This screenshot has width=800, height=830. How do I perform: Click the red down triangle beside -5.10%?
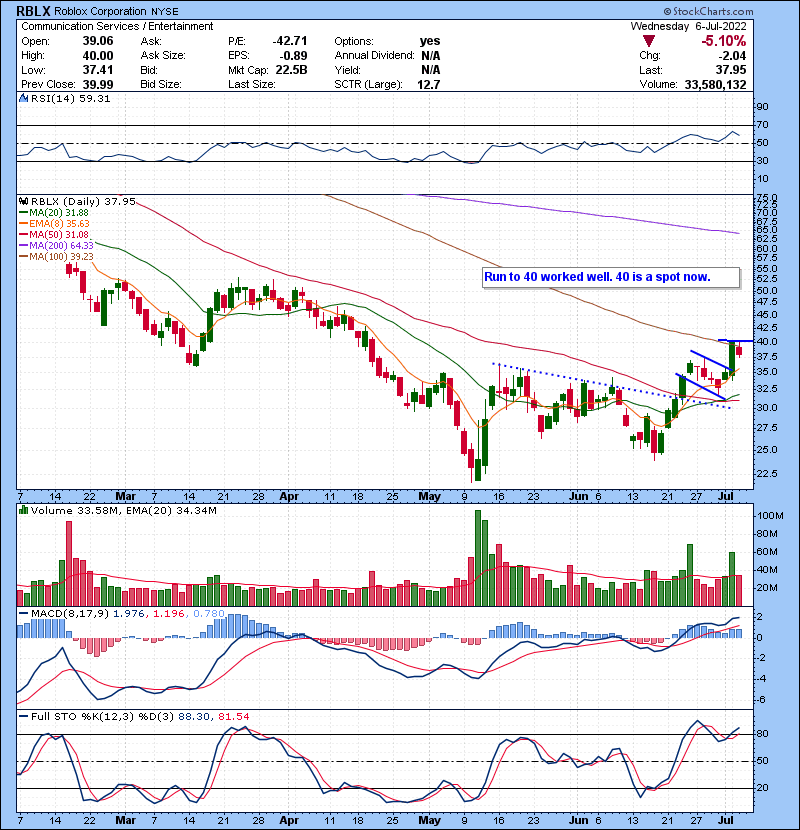coord(649,41)
